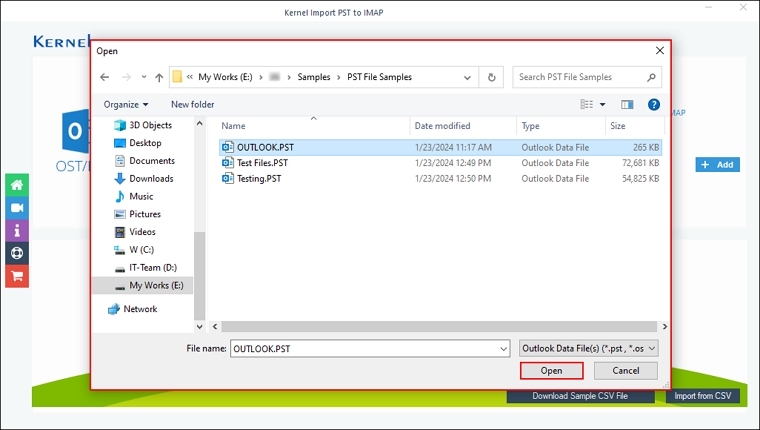Click the Open button

tap(552, 371)
